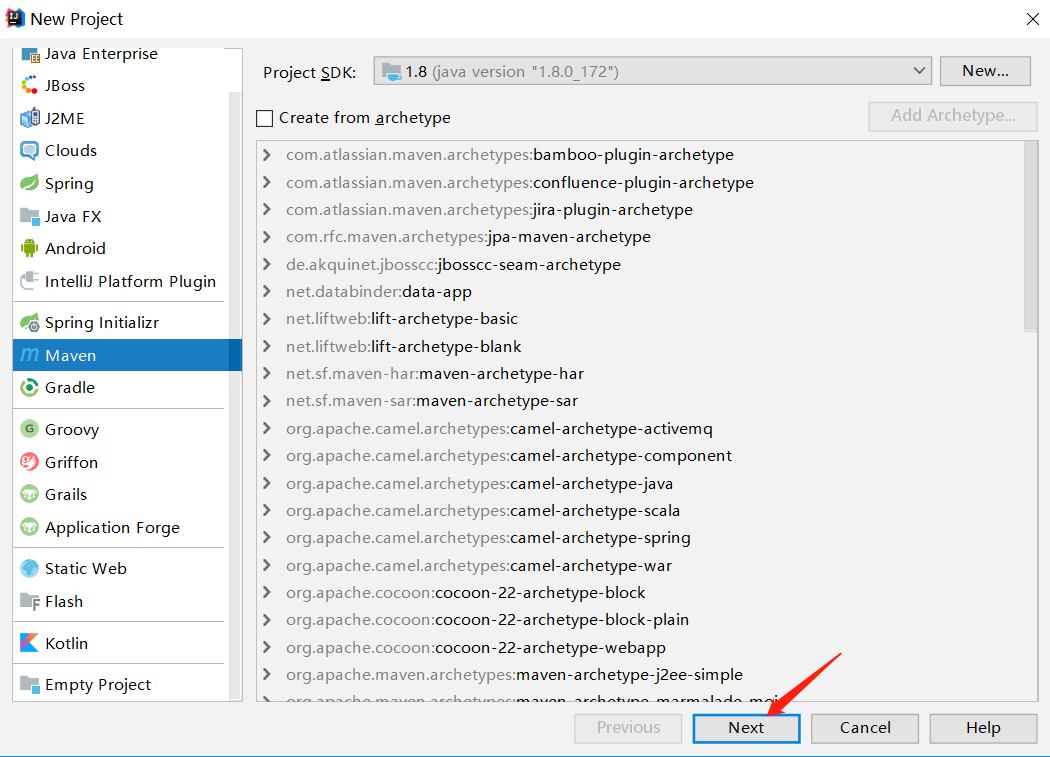Select cocoon-22-archetype-block-plain row

(x=640, y=620)
